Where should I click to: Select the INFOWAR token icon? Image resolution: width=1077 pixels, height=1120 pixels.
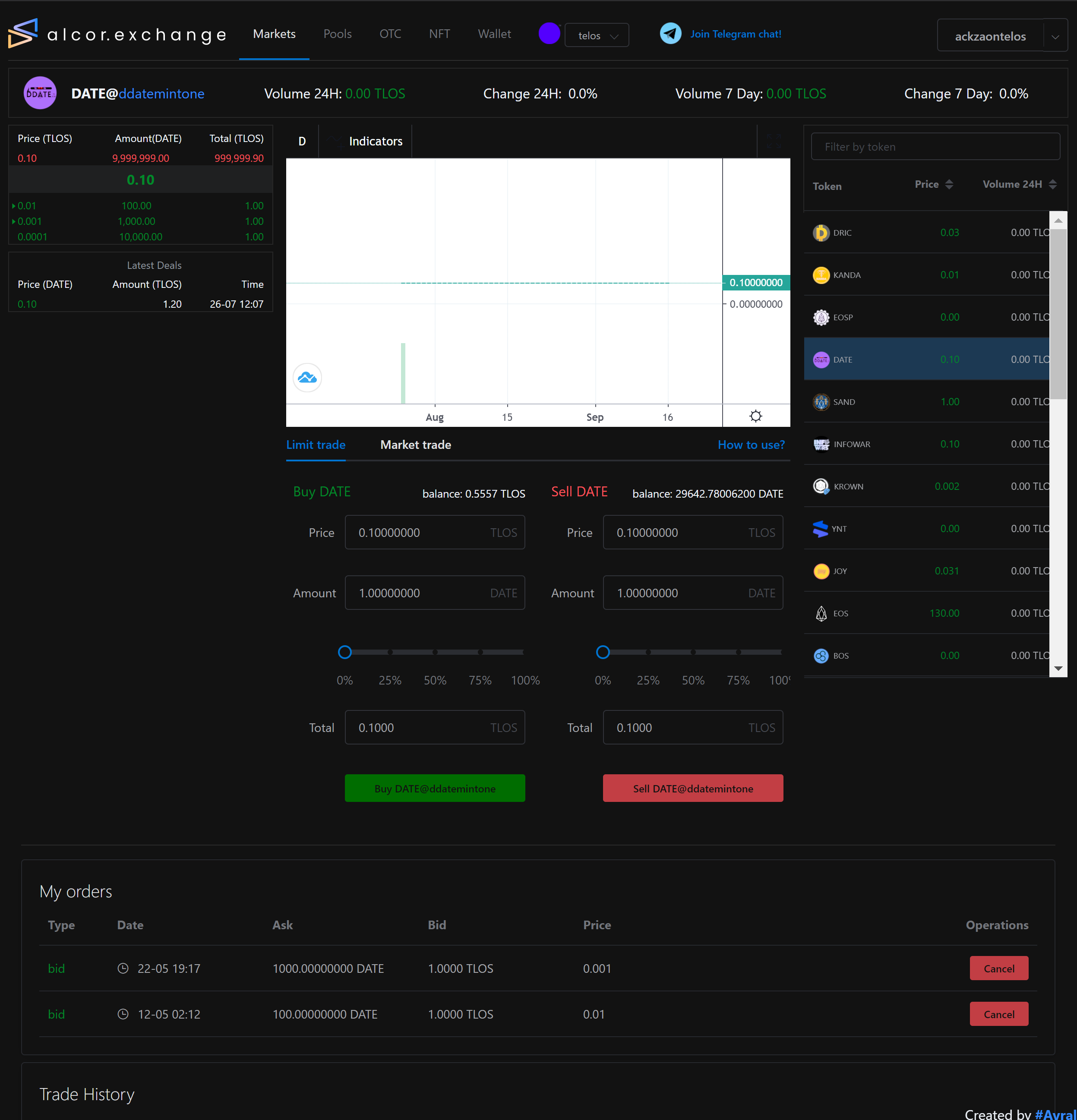coord(821,444)
